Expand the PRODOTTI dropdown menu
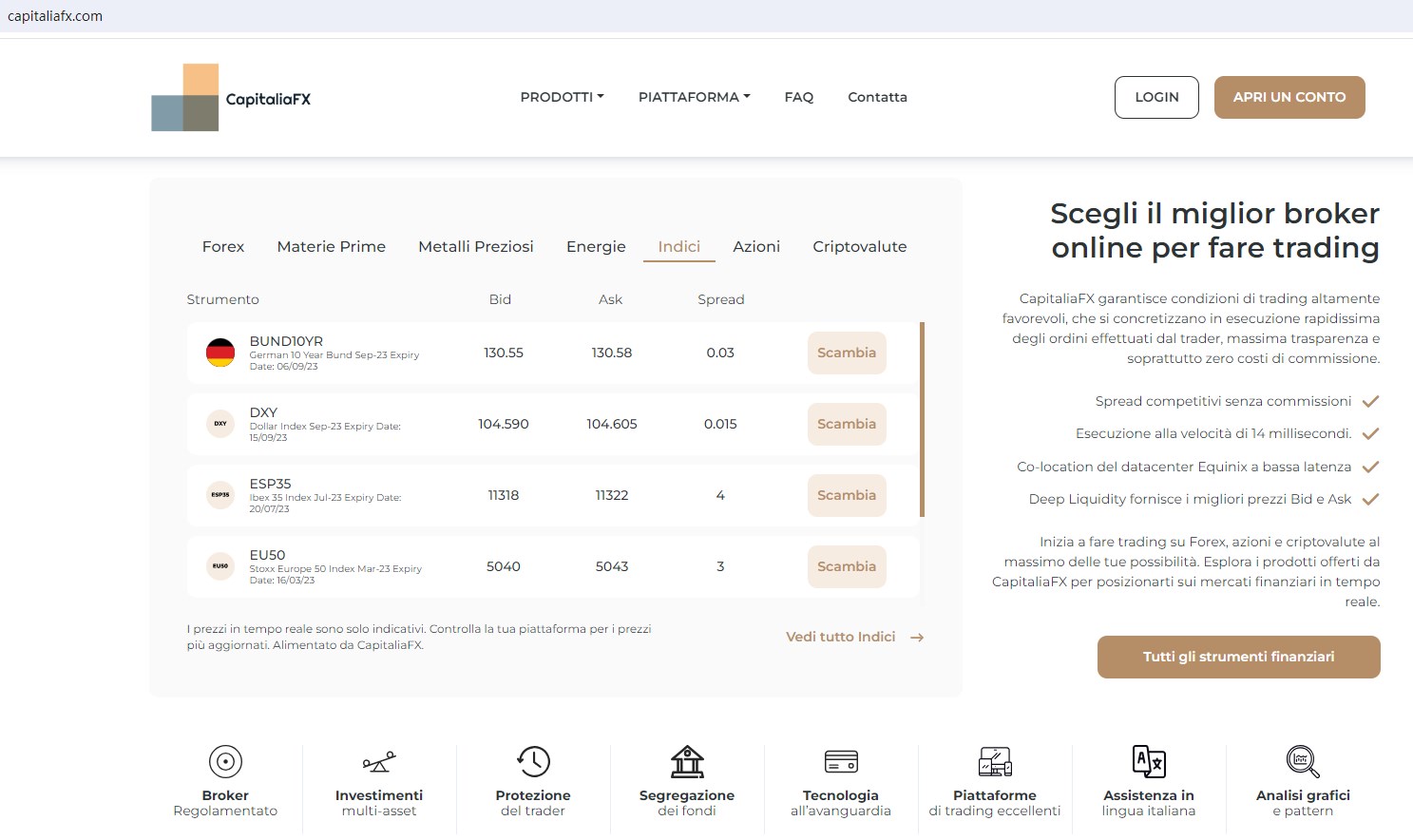This screenshot has height=840, width=1413. point(562,97)
